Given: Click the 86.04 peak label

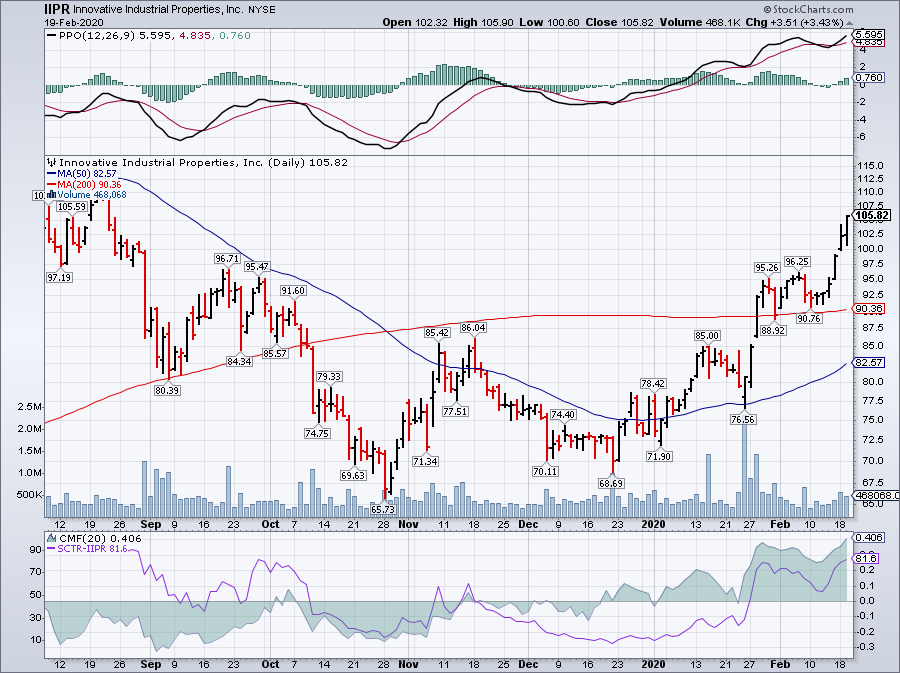Looking at the screenshot, I should pyautogui.click(x=473, y=328).
